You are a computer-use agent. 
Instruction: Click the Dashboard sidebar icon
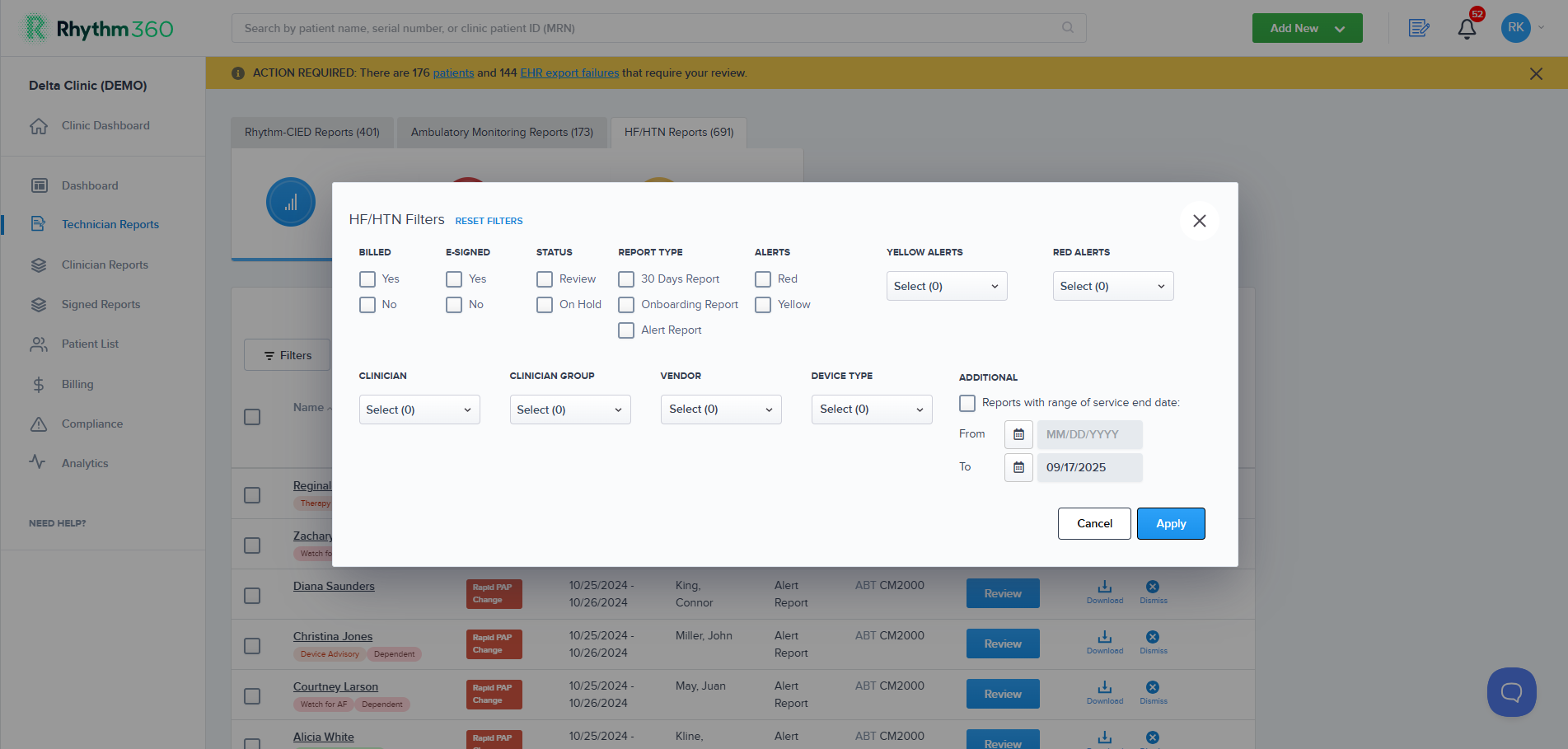[x=39, y=185]
